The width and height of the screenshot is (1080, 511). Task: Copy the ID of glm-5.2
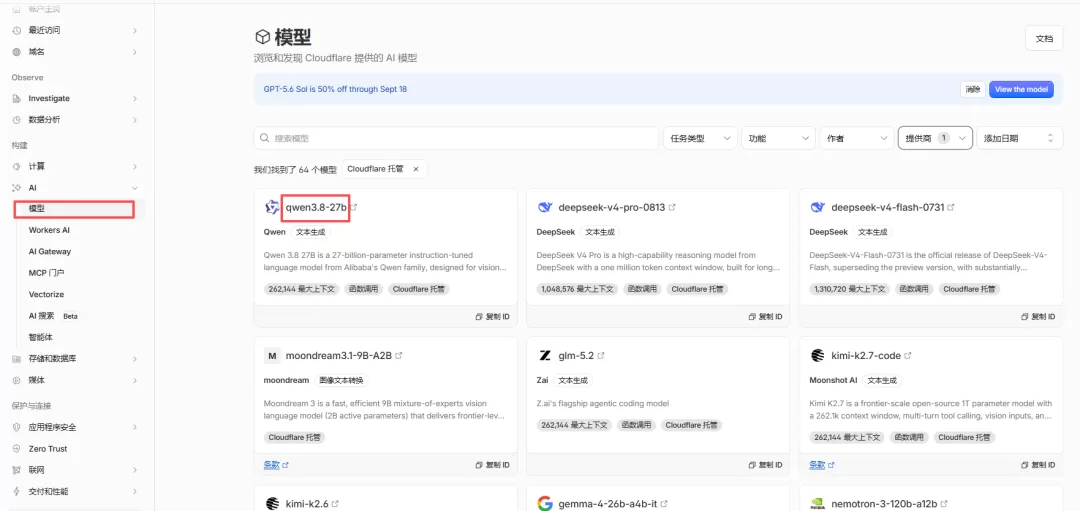tap(765, 465)
